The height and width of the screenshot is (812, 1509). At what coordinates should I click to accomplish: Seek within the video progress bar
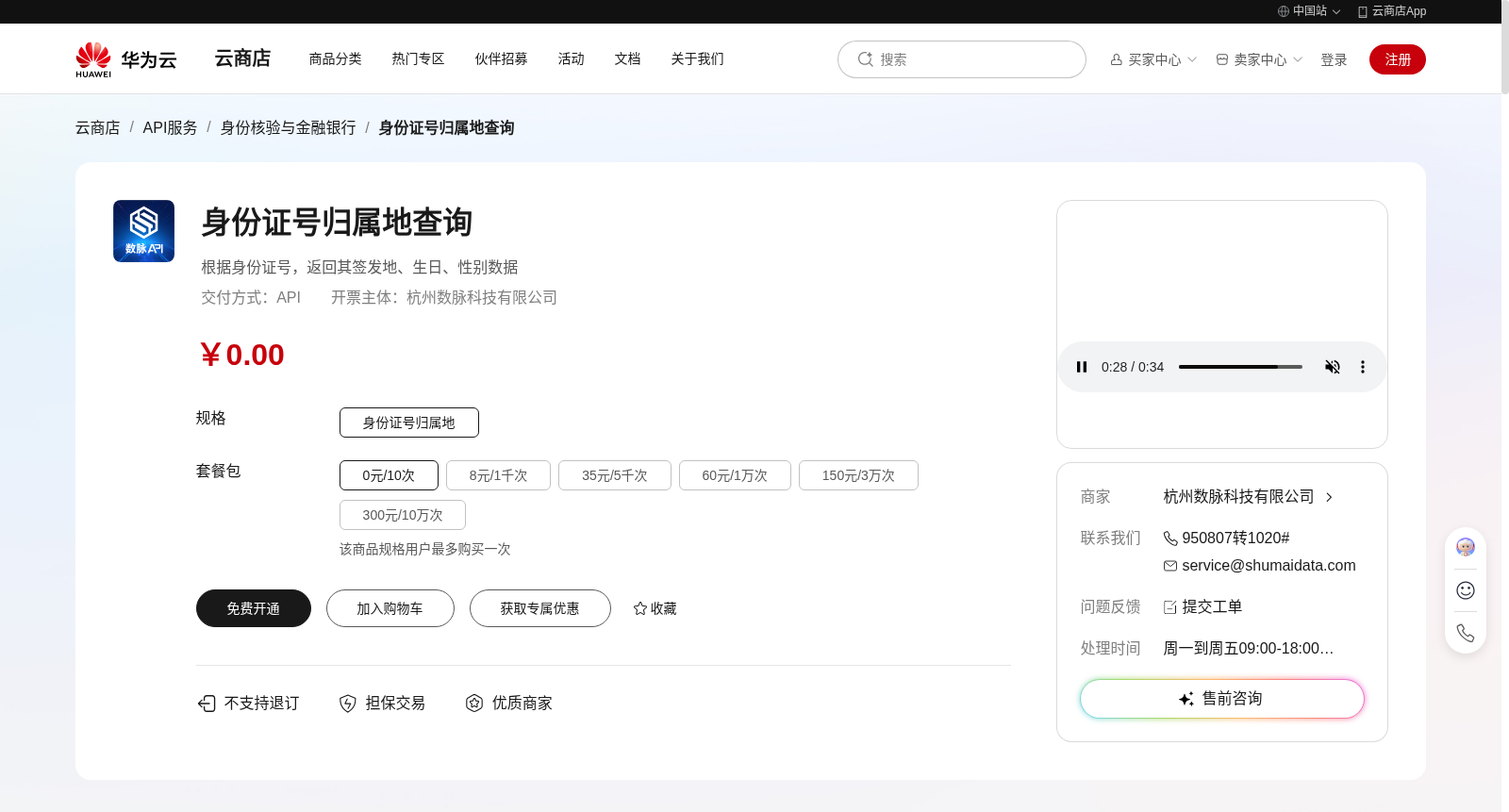(x=1240, y=367)
